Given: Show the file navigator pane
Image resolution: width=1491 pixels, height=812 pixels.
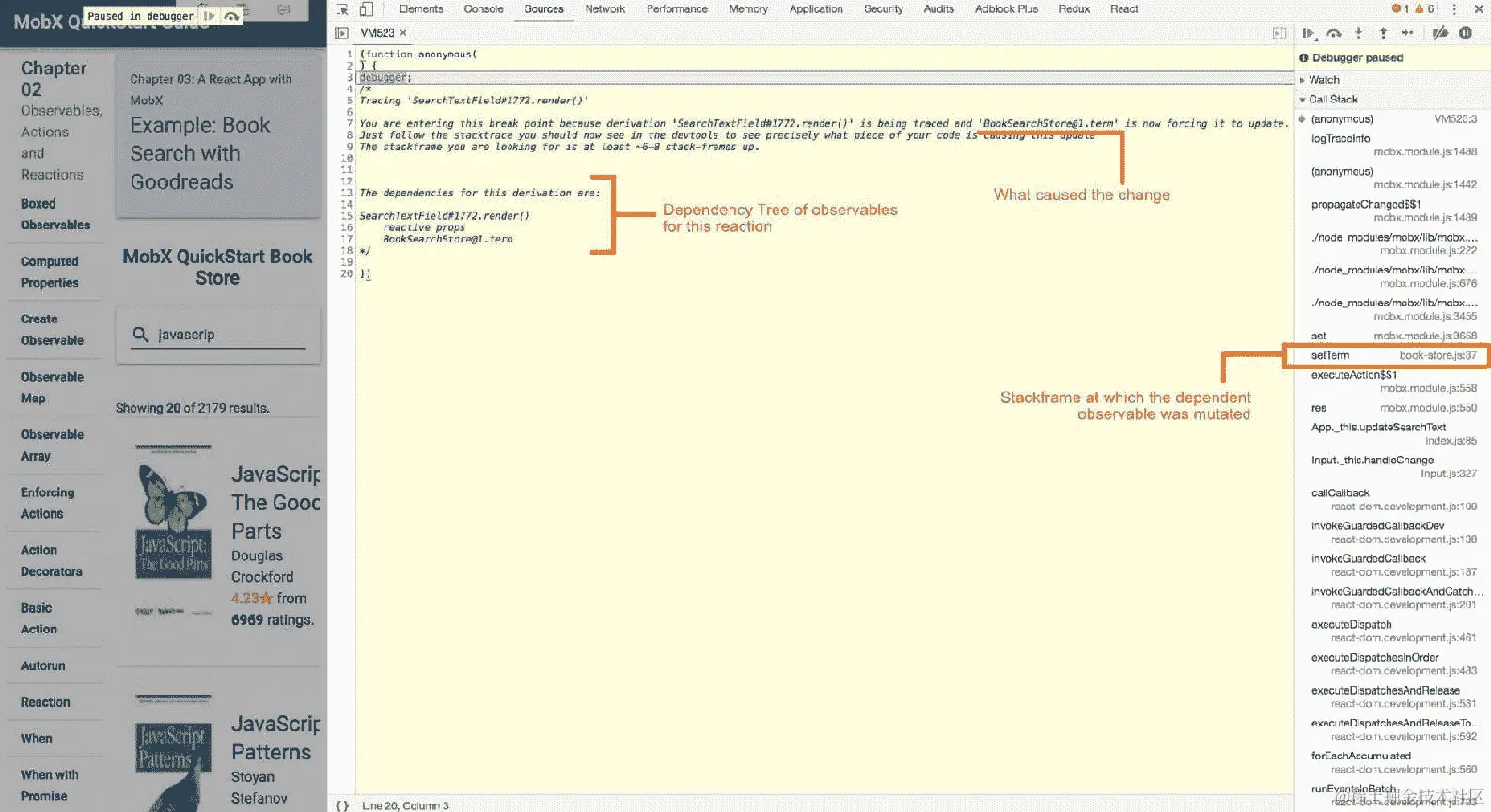Looking at the screenshot, I should (341, 33).
